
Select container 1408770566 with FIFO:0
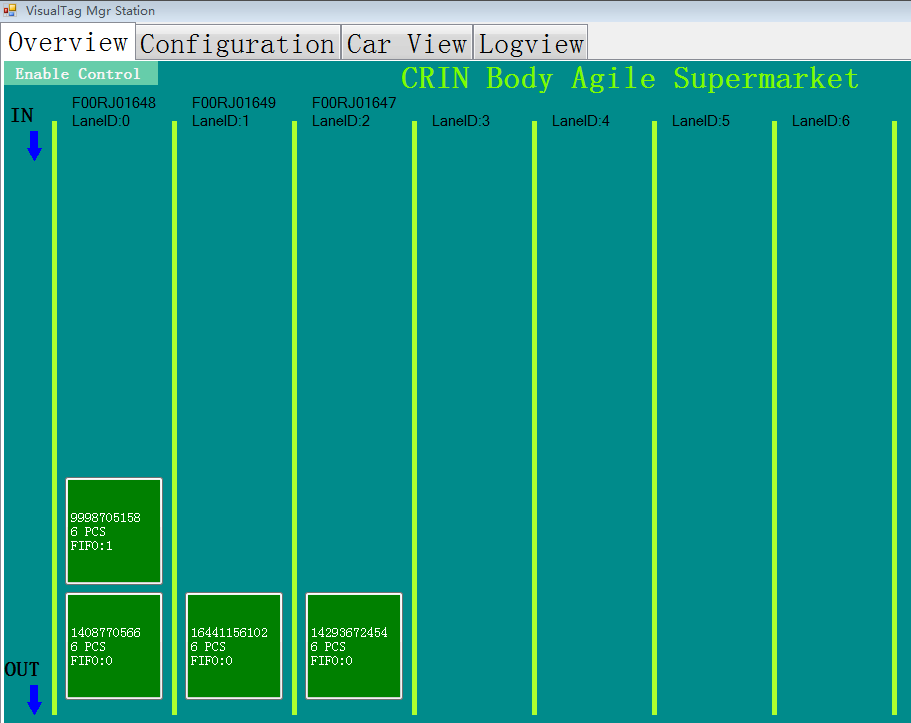click(x=114, y=646)
